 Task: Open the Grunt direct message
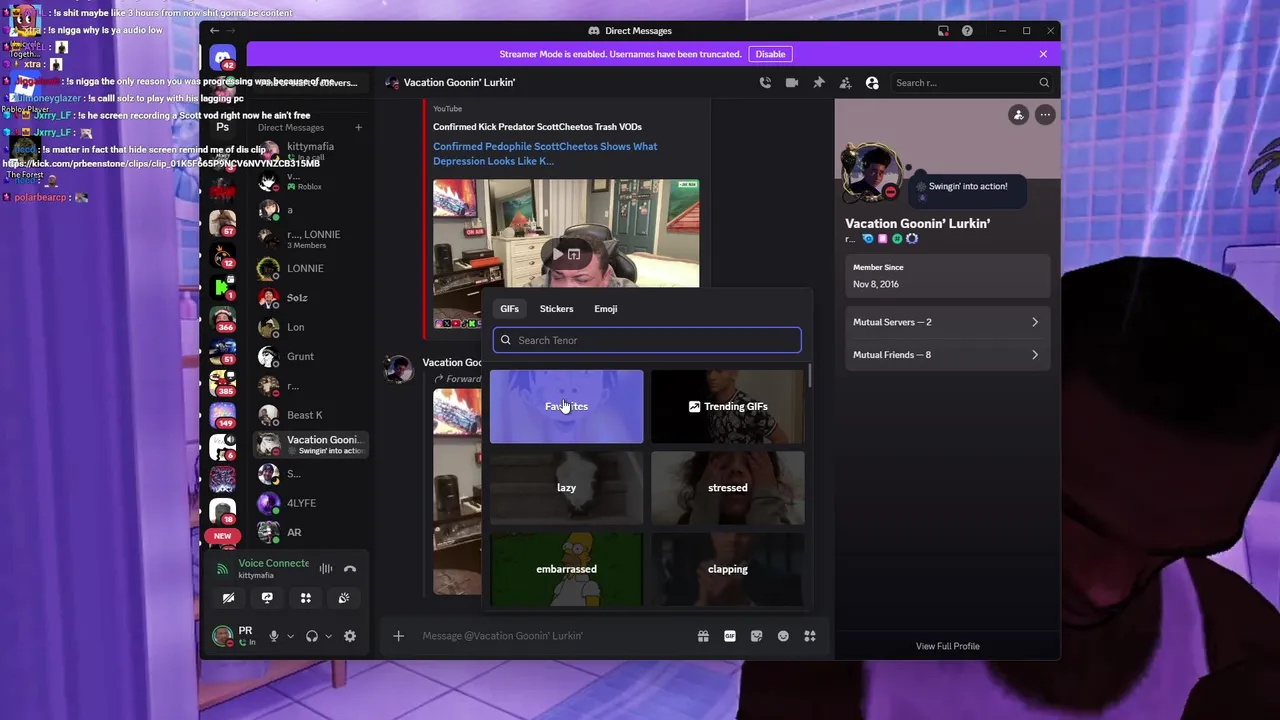click(310, 357)
